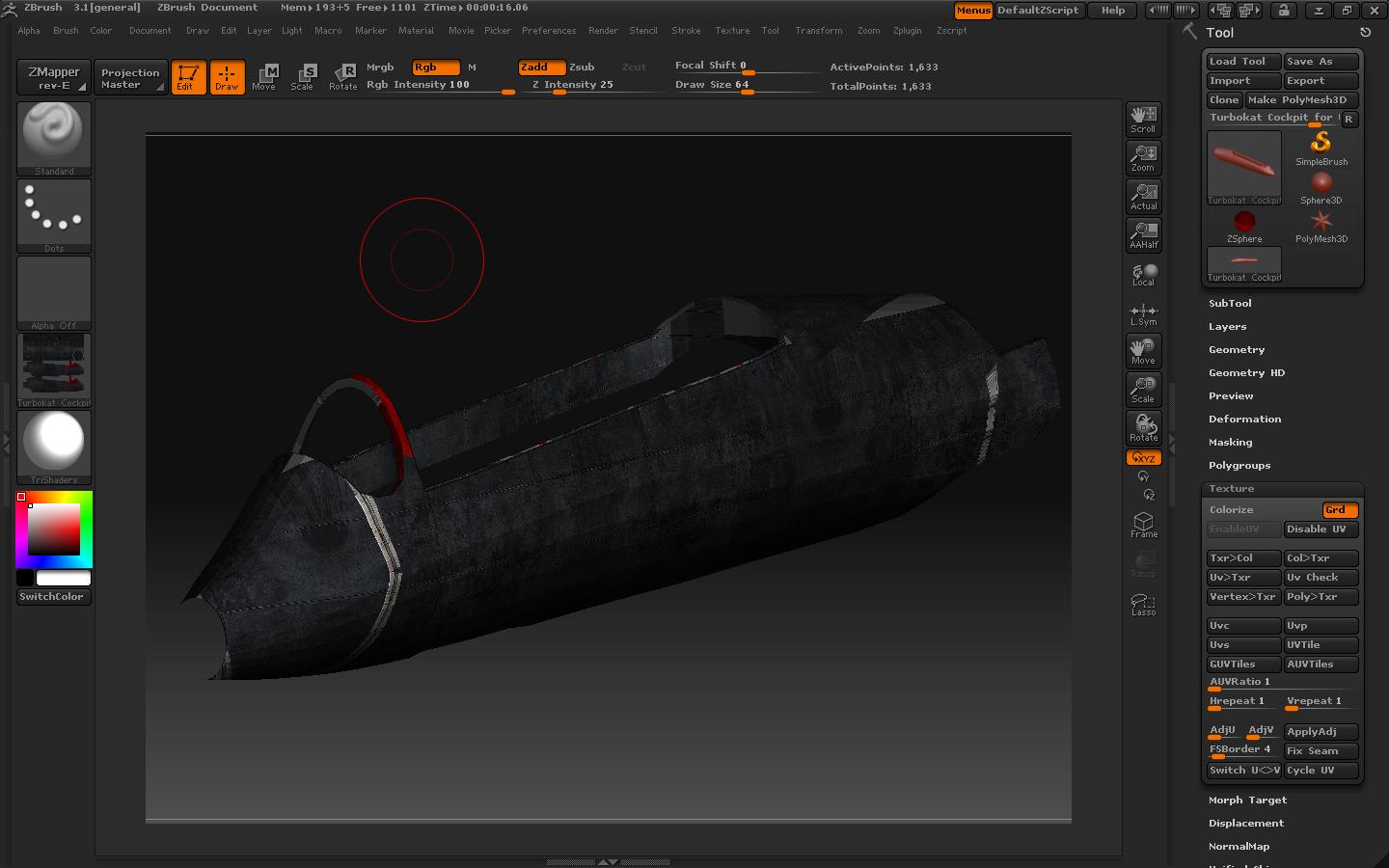The height and width of the screenshot is (868, 1389).
Task: Activate the Lasso selection icon
Action: [1143, 603]
